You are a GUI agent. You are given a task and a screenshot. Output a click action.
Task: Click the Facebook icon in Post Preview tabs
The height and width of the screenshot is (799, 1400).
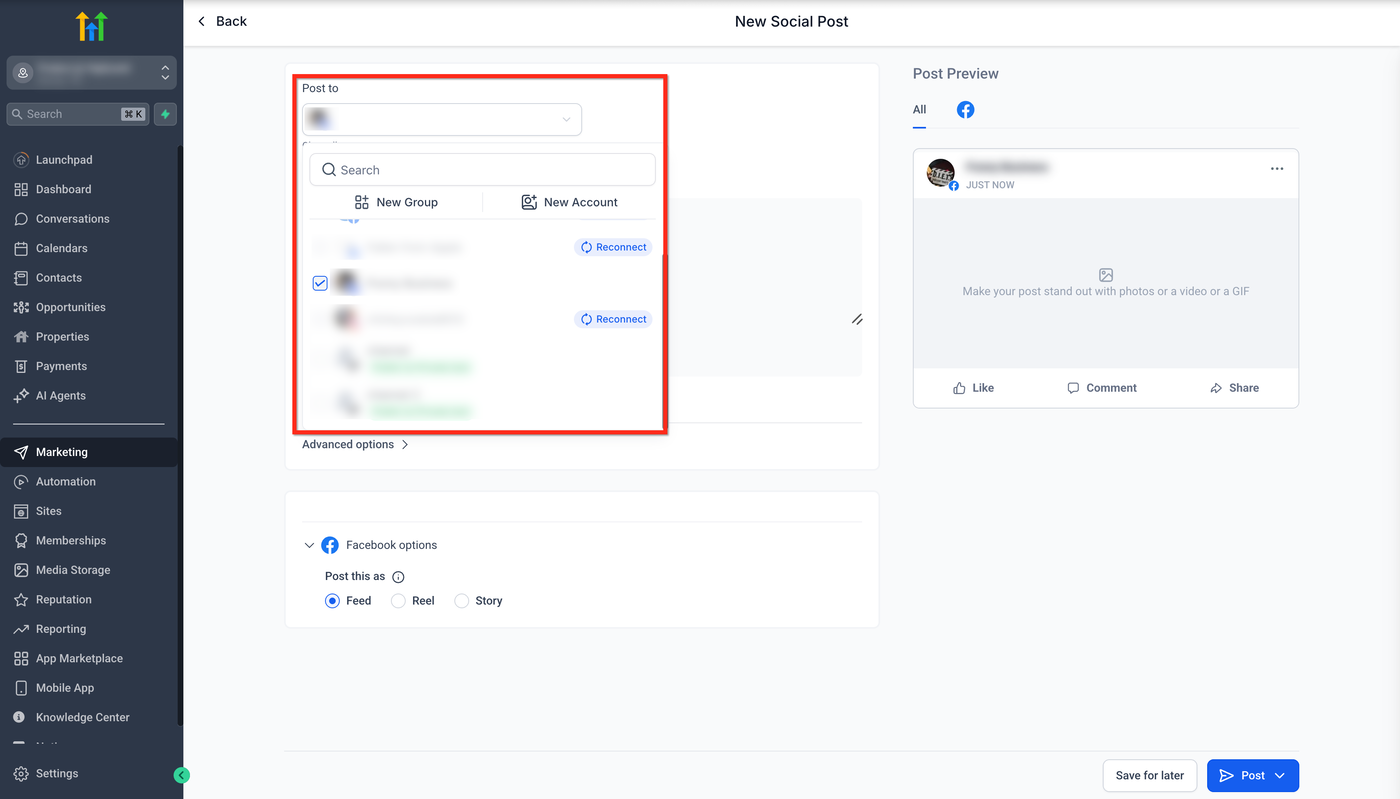click(x=965, y=110)
